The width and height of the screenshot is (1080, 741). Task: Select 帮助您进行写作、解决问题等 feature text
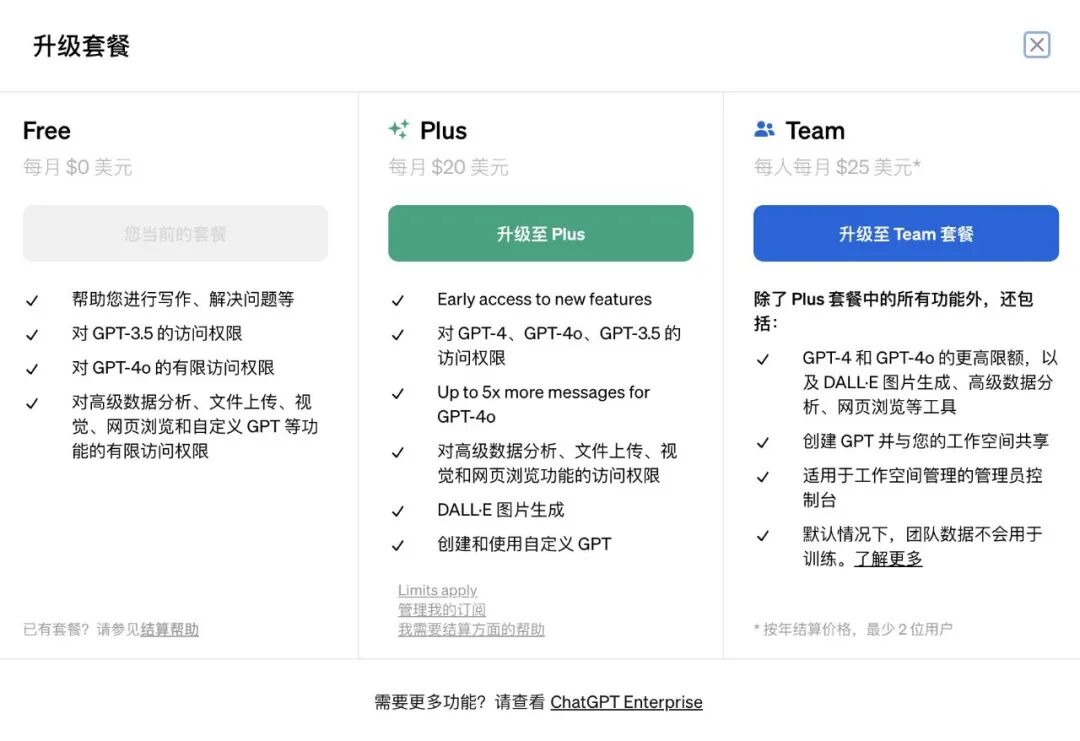(x=183, y=299)
